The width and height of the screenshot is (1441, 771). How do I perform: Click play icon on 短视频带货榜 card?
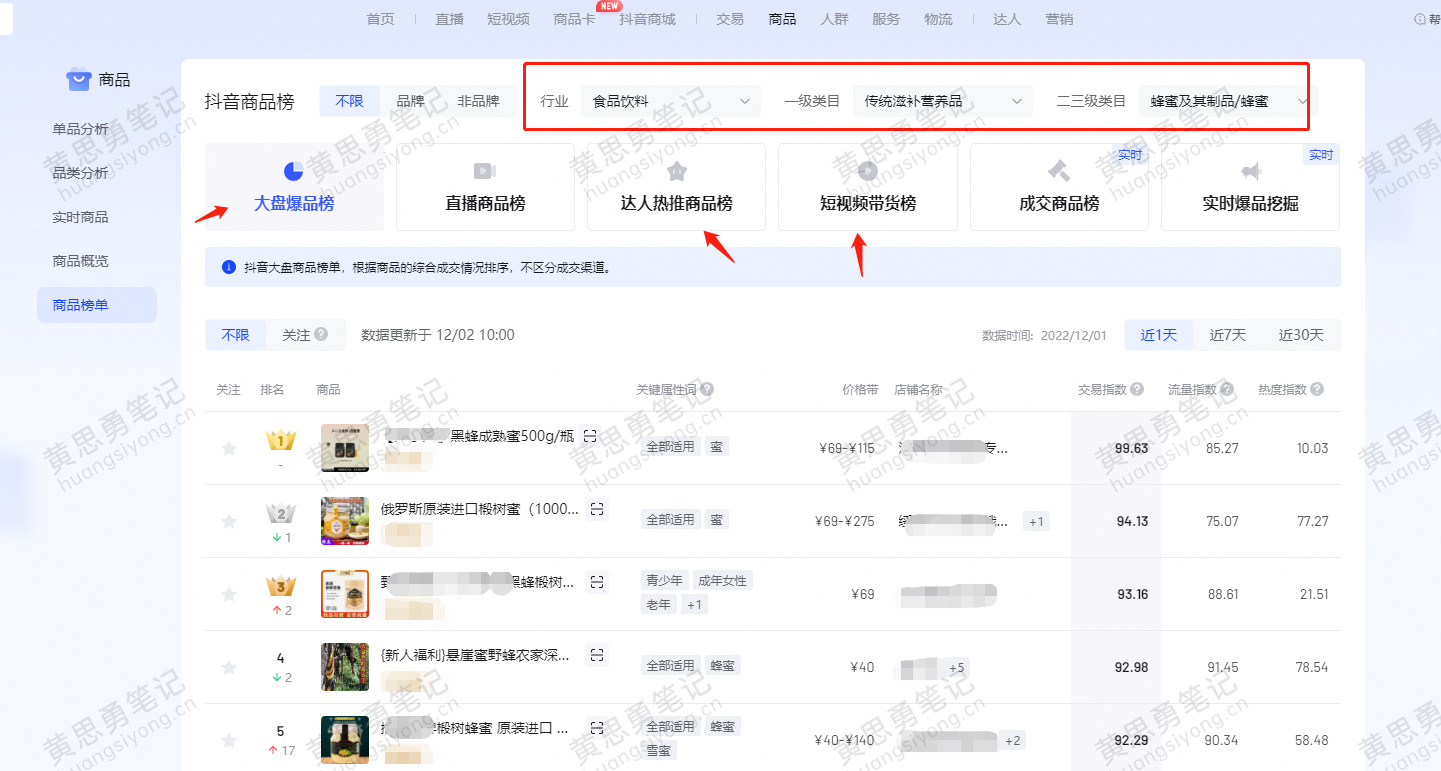[x=868, y=171]
